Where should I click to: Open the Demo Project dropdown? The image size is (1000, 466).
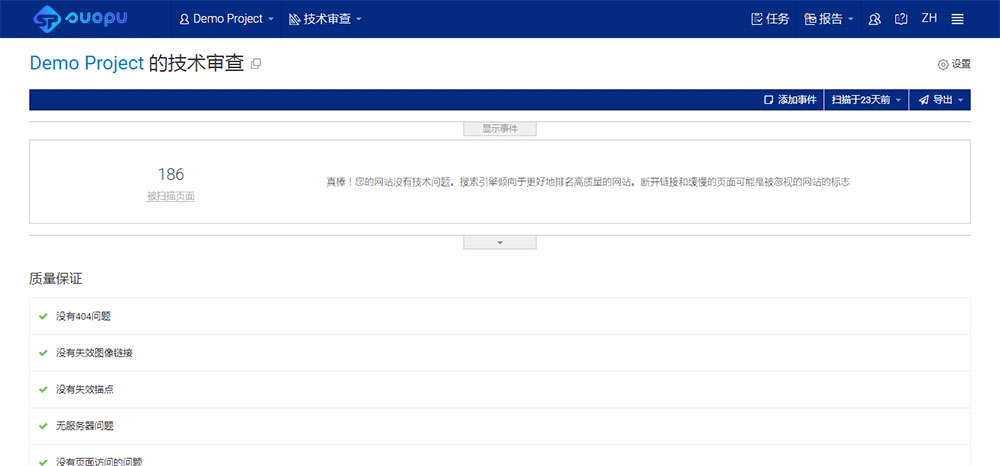226,19
